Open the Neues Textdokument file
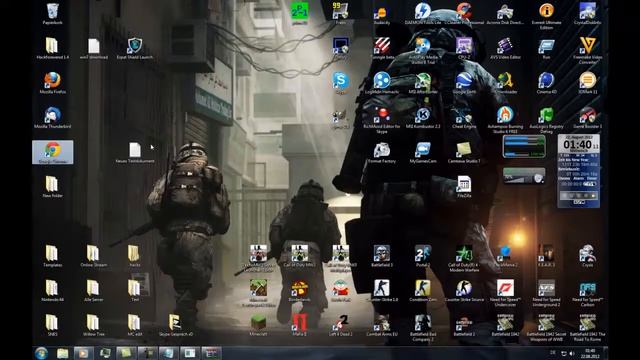 (135, 152)
